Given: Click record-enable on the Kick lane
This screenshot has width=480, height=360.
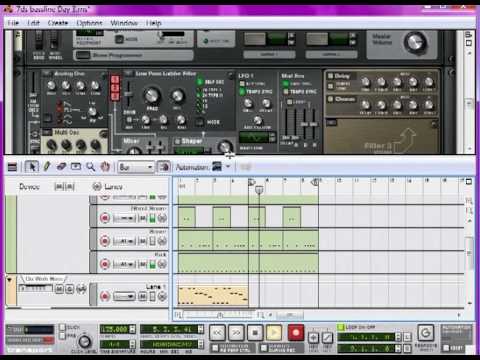Looking at the screenshot, I should coord(105,264).
